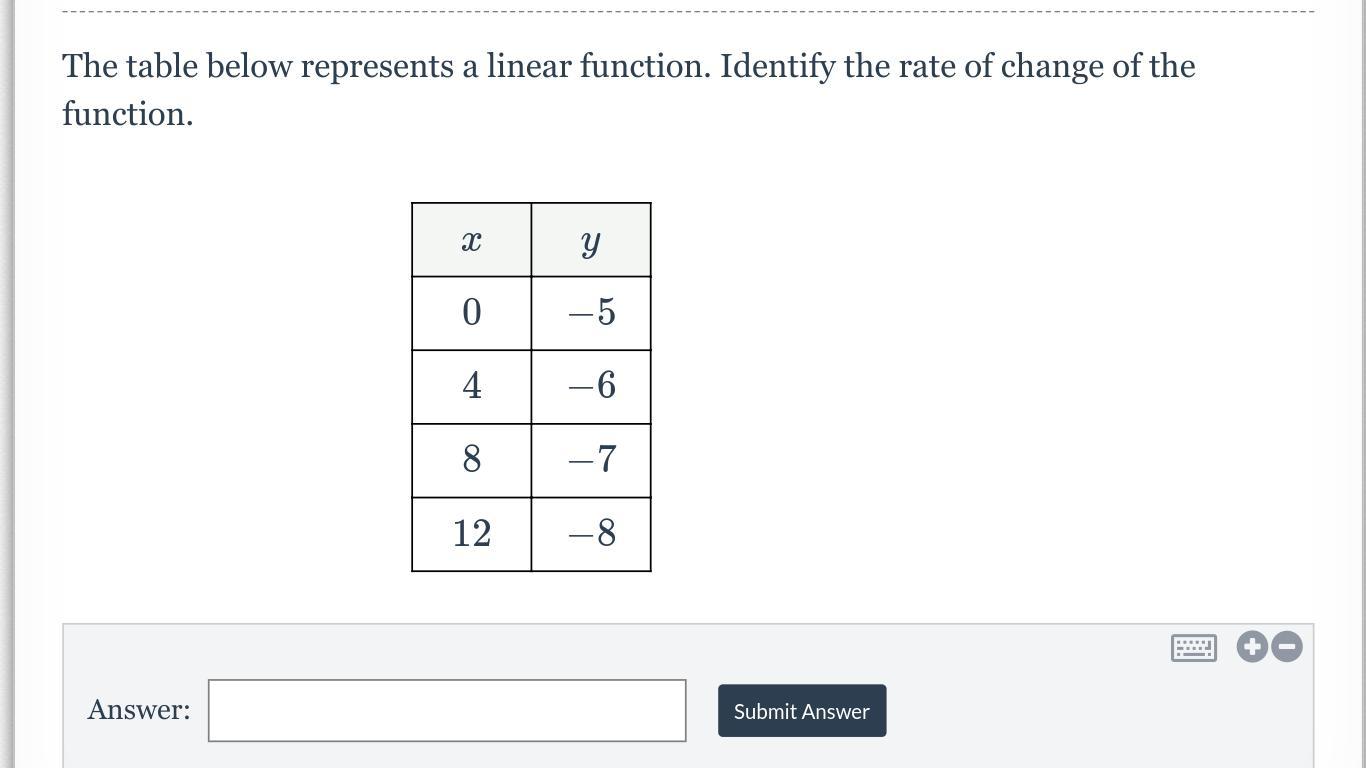Select the y column header cell
The width and height of the screenshot is (1366, 768).
coord(591,241)
